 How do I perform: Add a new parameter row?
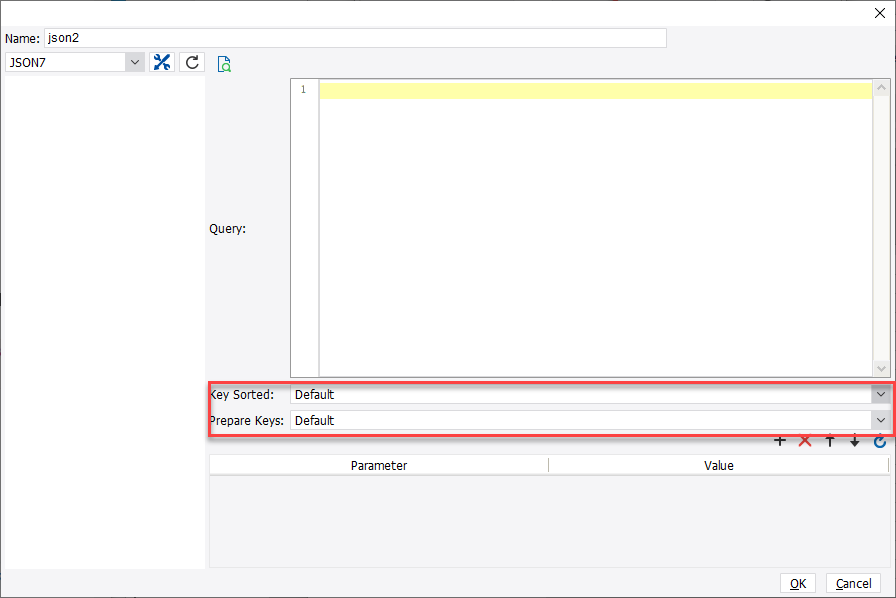(x=780, y=440)
